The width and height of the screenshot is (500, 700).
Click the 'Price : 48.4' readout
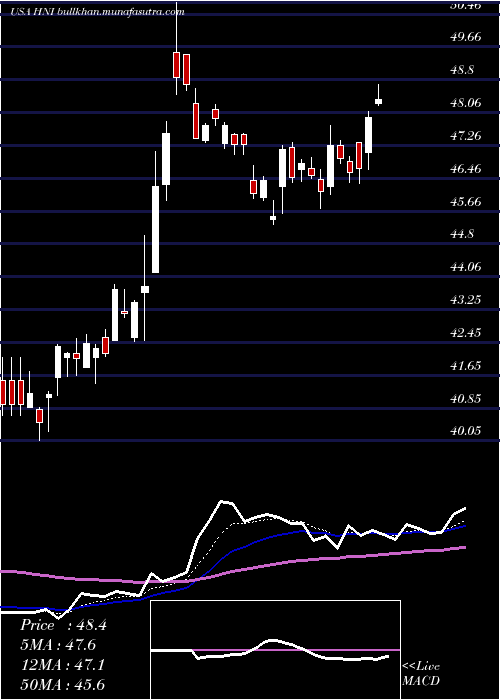63,625
